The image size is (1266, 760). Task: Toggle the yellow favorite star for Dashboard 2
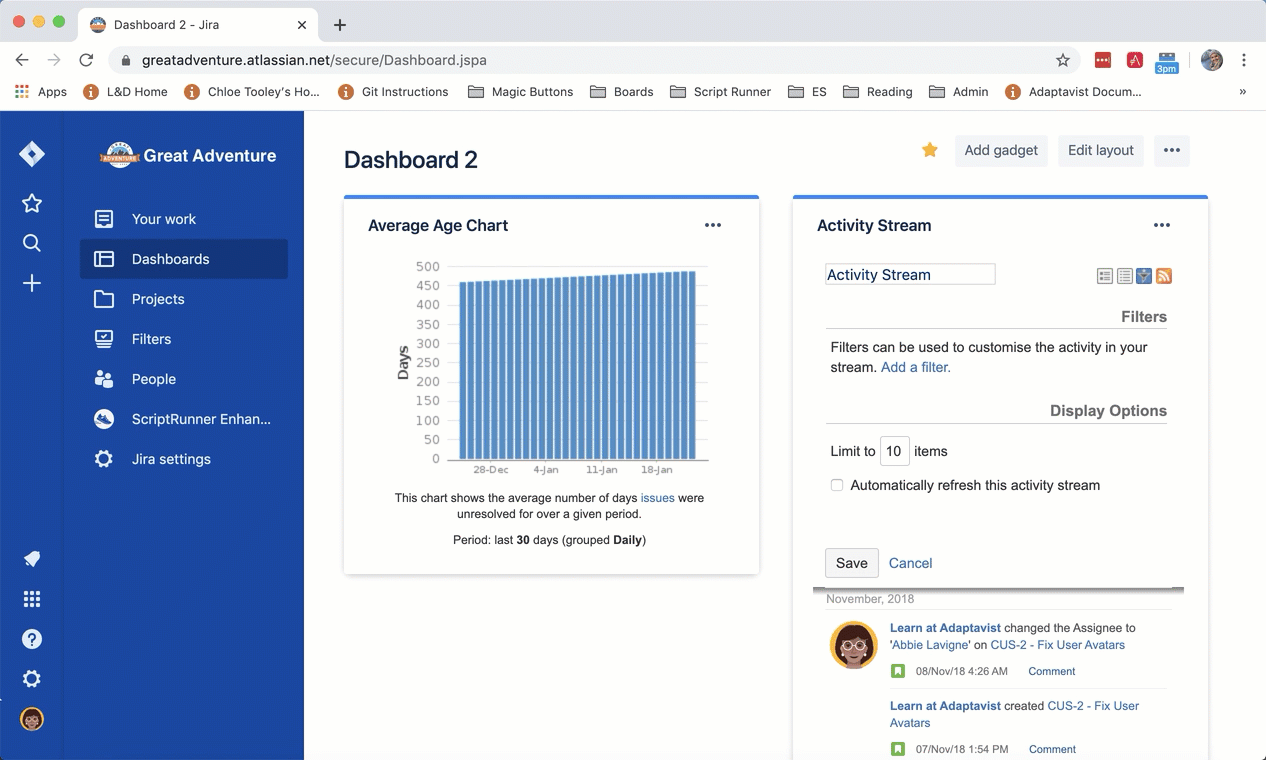[x=930, y=150]
